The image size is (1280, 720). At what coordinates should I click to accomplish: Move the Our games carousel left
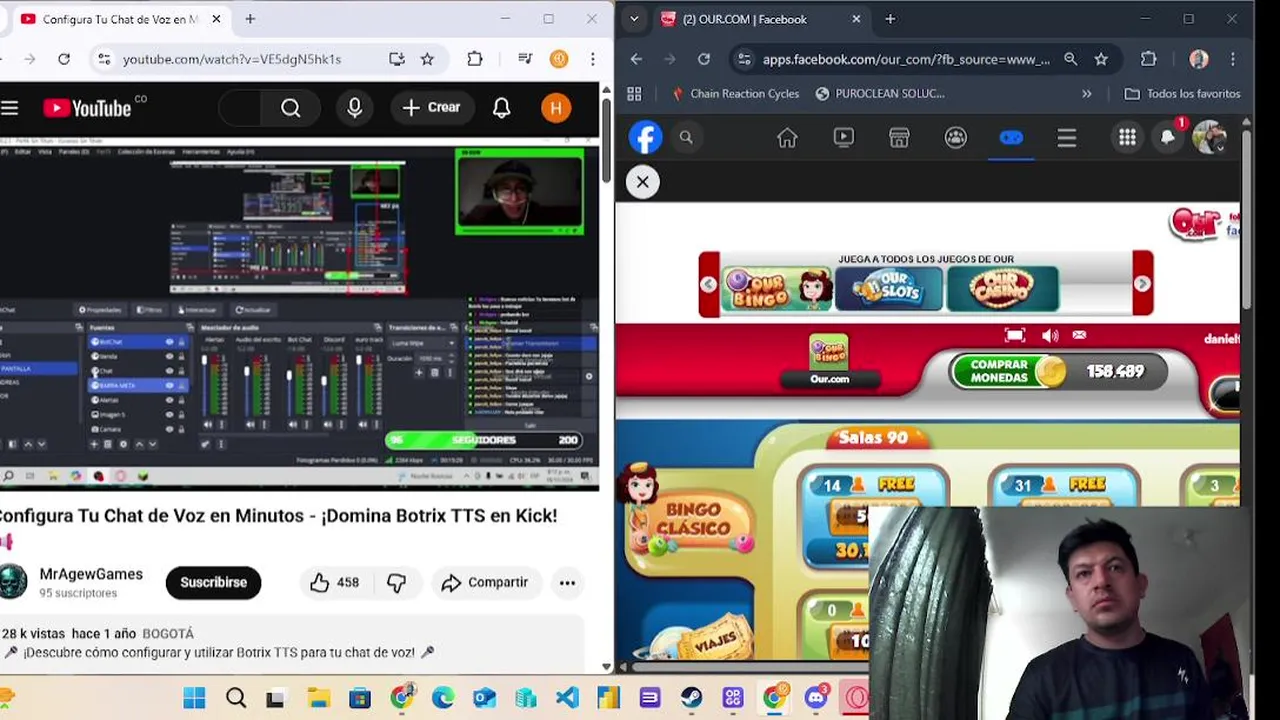(x=709, y=284)
